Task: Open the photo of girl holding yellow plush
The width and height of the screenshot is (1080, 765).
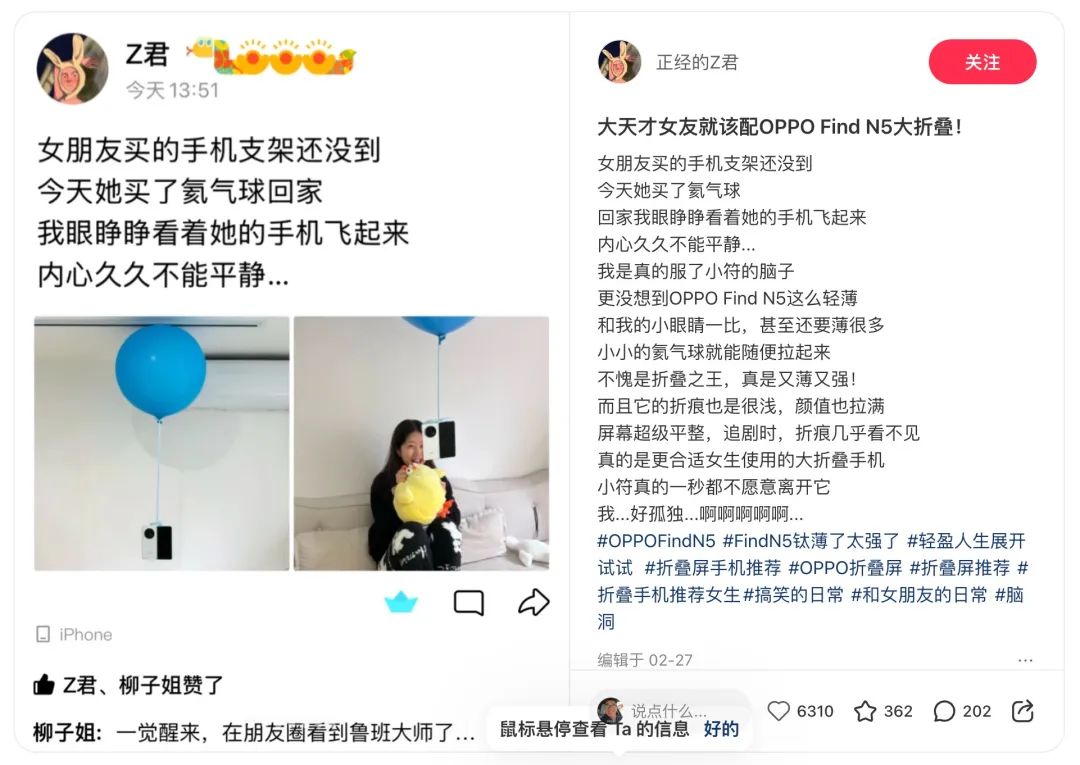Action: click(x=422, y=443)
